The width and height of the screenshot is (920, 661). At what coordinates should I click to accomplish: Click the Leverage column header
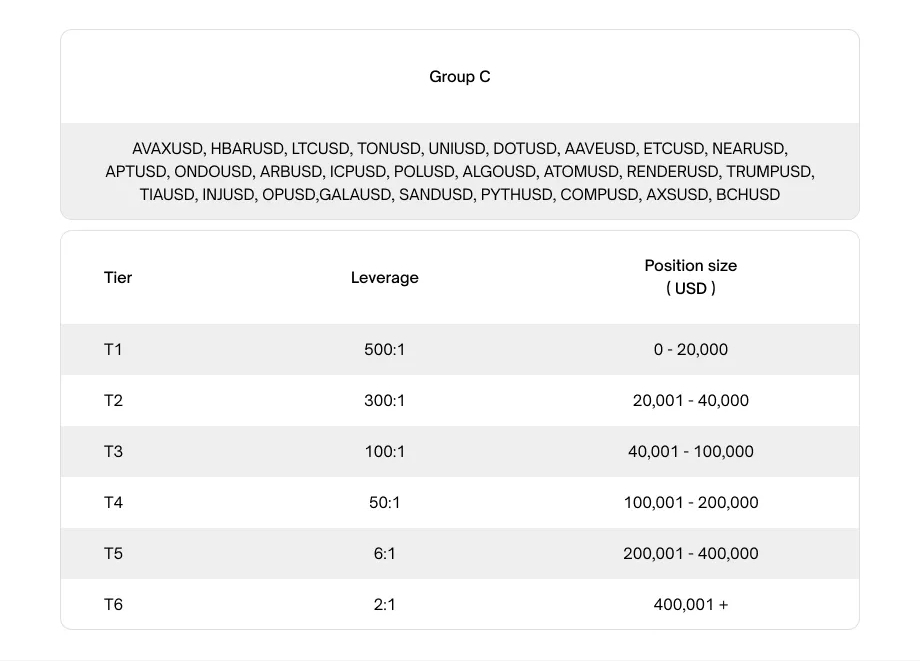click(x=384, y=277)
